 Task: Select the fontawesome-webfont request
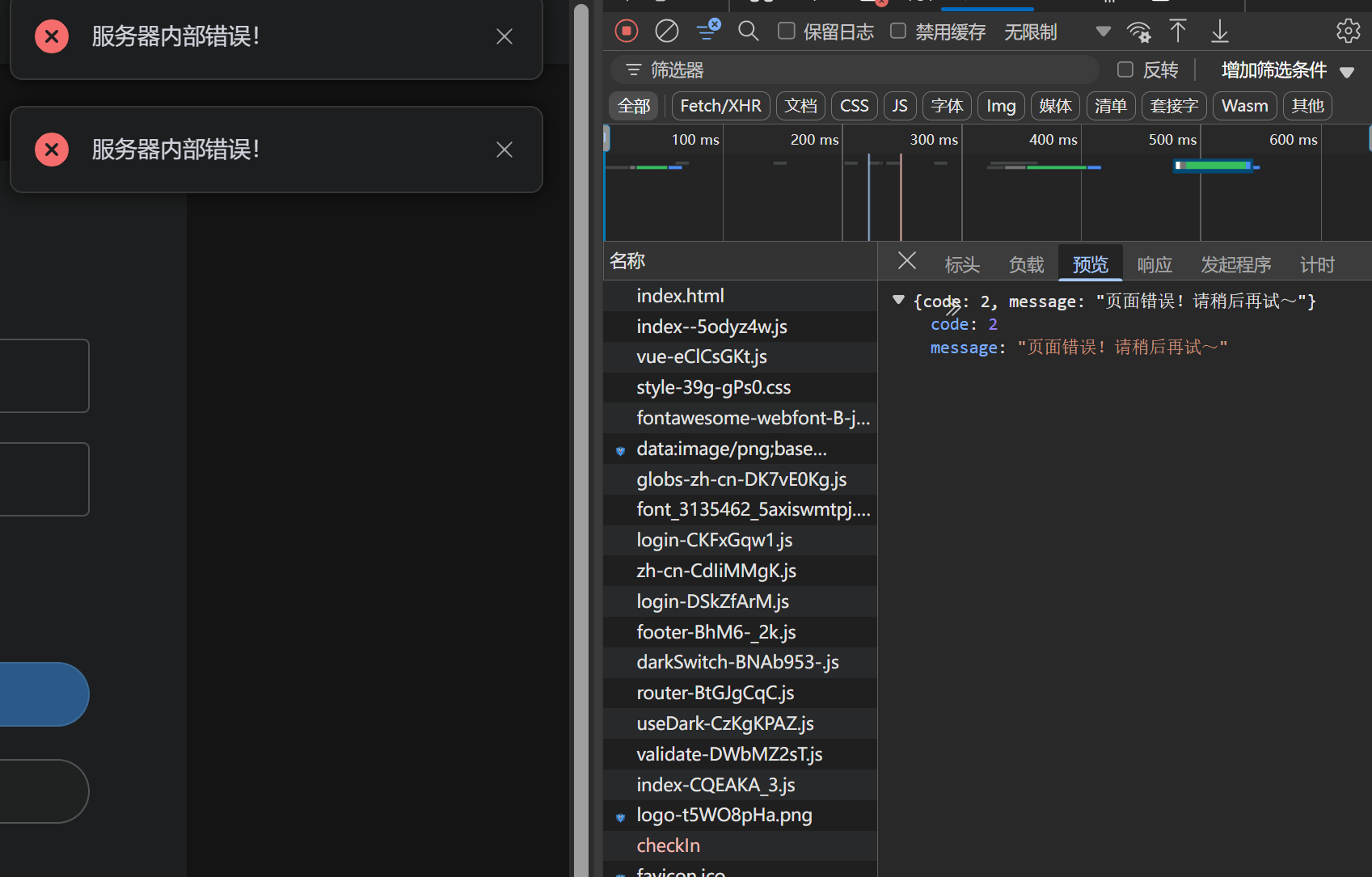[741, 418]
